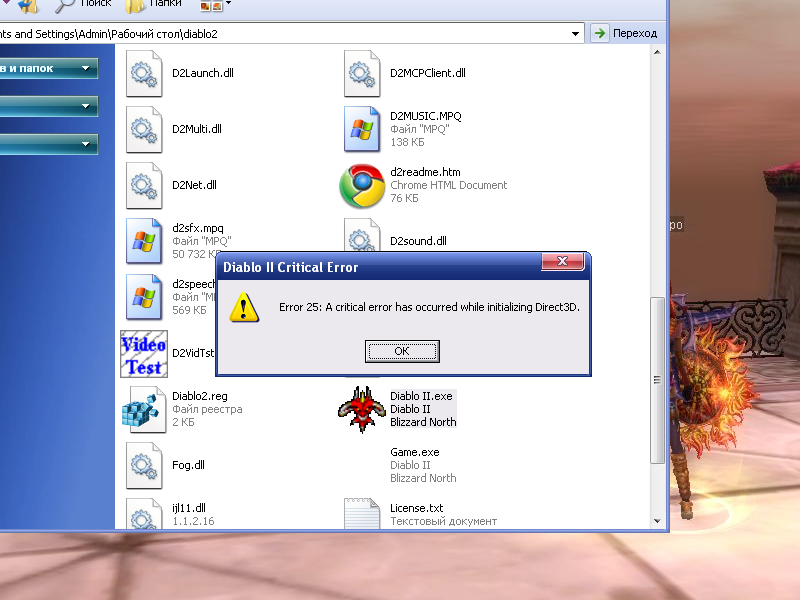Viewport: 800px width, 600px height.
Task: Select the ijl11.dll file name
Action: pos(188,508)
